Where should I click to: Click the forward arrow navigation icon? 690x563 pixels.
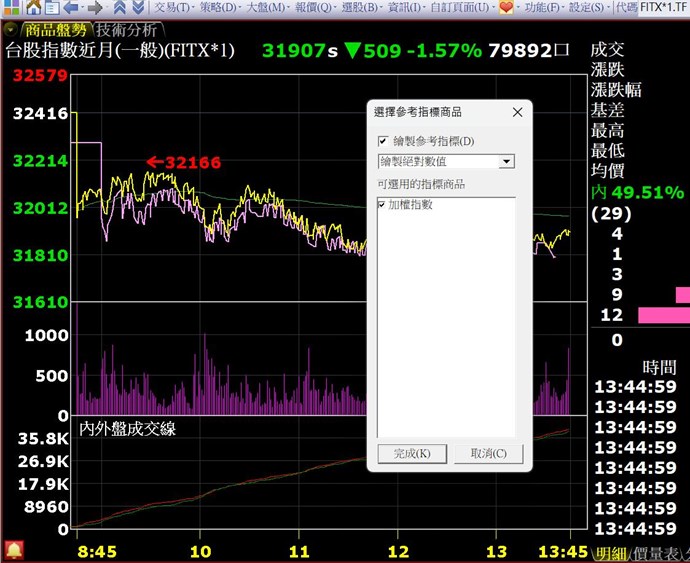(x=95, y=8)
